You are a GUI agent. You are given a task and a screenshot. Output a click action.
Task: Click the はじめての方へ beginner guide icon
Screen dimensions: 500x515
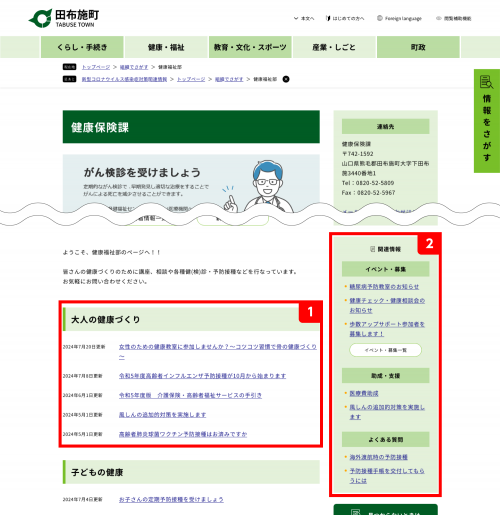pyautogui.click(x=328, y=18)
